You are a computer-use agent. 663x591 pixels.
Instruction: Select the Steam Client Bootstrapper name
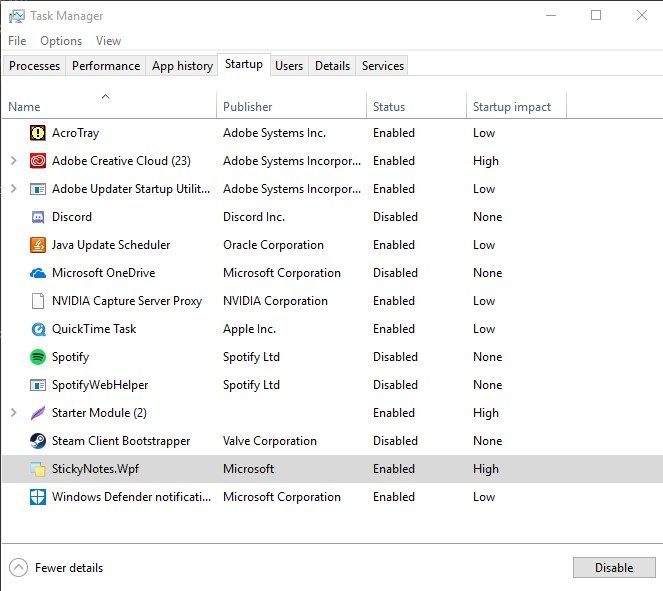tap(121, 441)
